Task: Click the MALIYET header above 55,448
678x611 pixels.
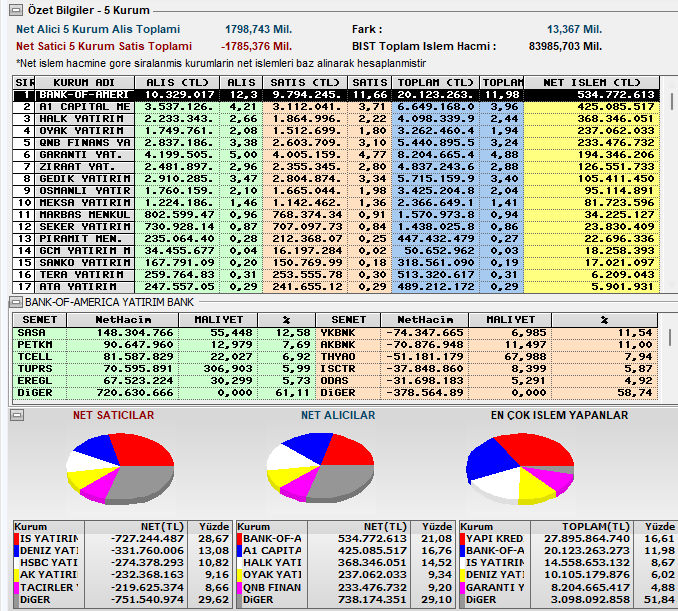Action: [218, 320]
